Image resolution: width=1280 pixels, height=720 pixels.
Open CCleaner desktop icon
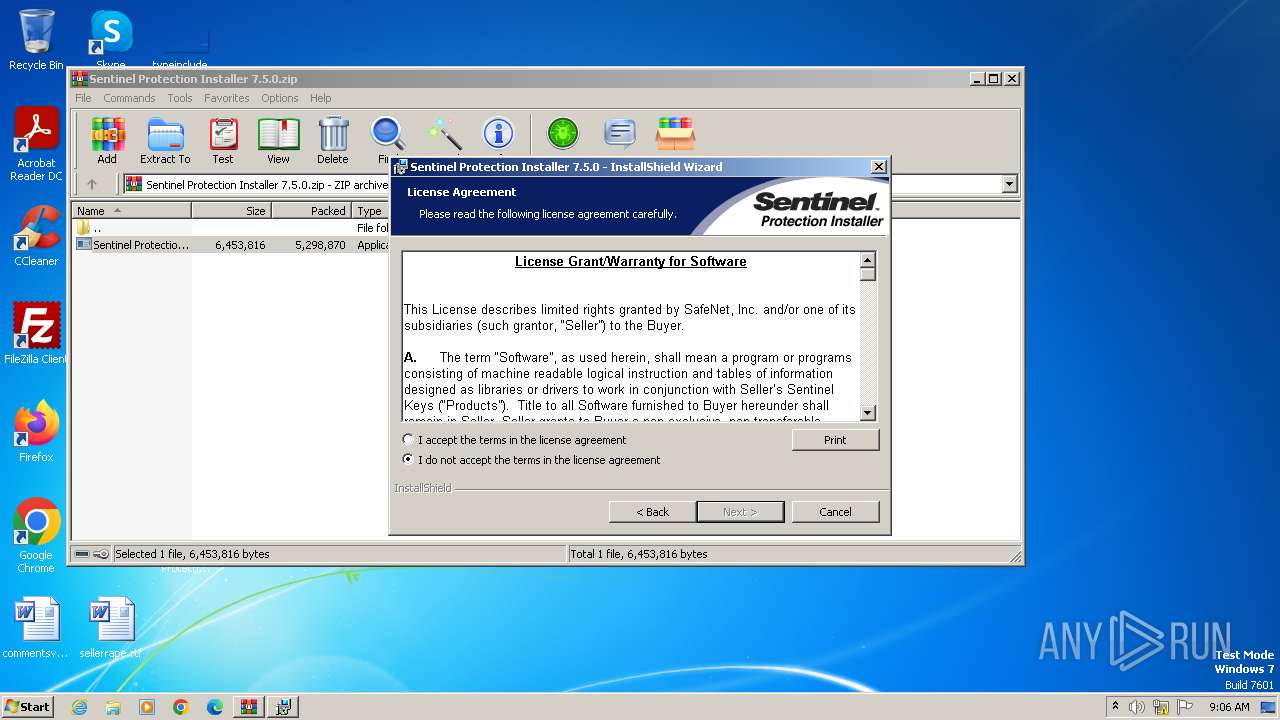point(36,236)
